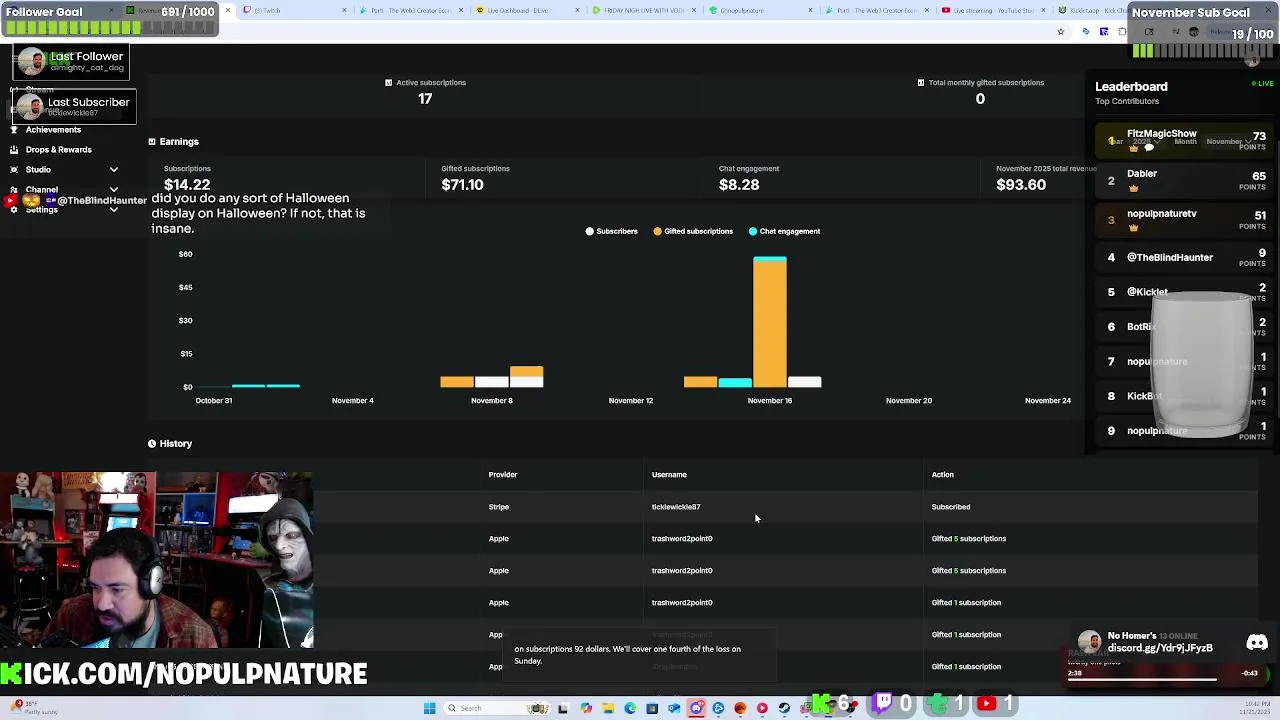The height and width of the screenshot is (720, 1280).
Task: Switch to the FRIDAY NIGH LIVE tab
Action: pyautogui.click(x=645, y=10)
